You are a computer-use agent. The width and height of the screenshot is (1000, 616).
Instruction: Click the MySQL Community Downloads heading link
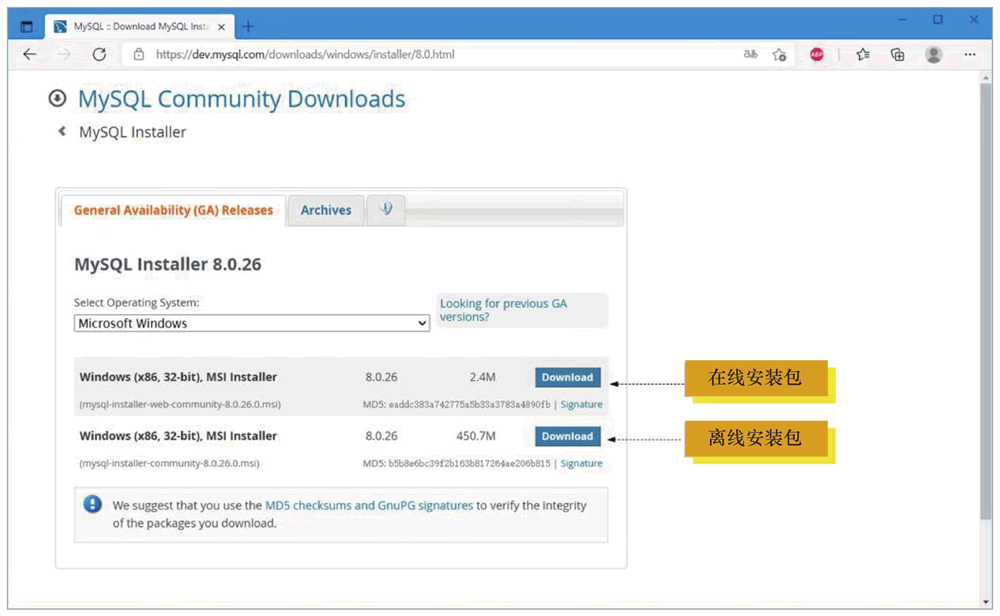click(242, 99)
